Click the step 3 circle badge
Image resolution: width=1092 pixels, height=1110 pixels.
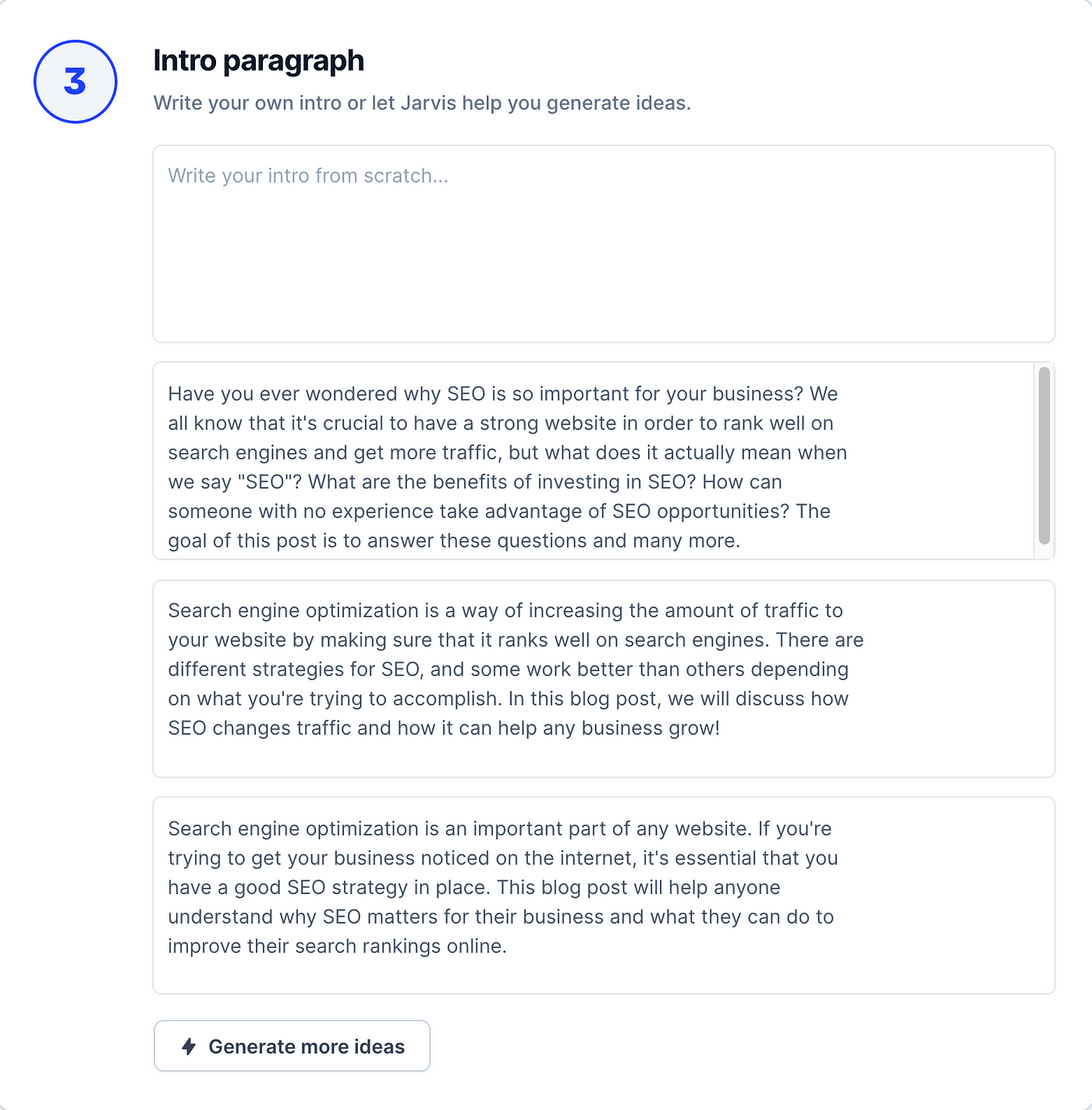pyautogui.click(x=76, y=82)
